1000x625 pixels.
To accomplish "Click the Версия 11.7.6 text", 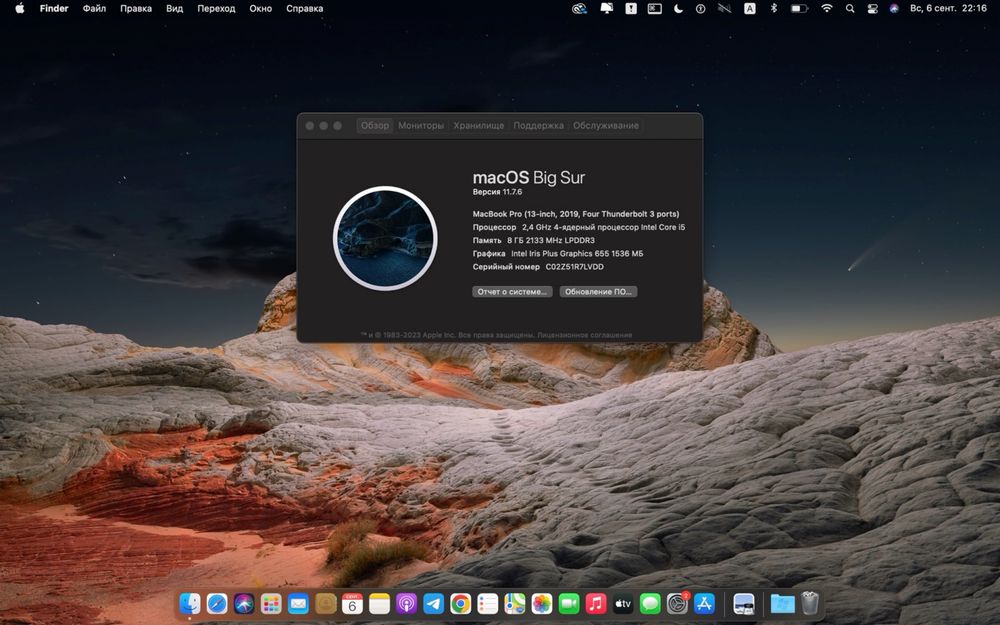I will (x=497, y=191).
